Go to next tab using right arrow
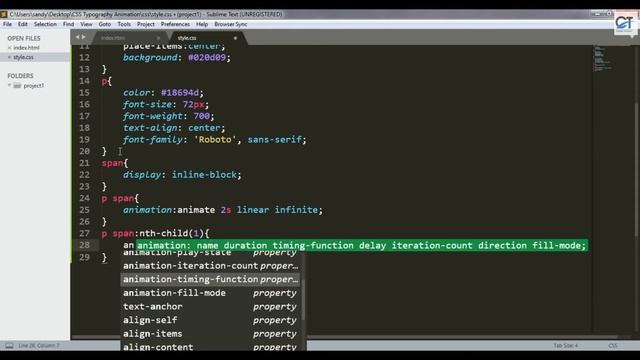The image size is (640, 360). click(84, 37)
